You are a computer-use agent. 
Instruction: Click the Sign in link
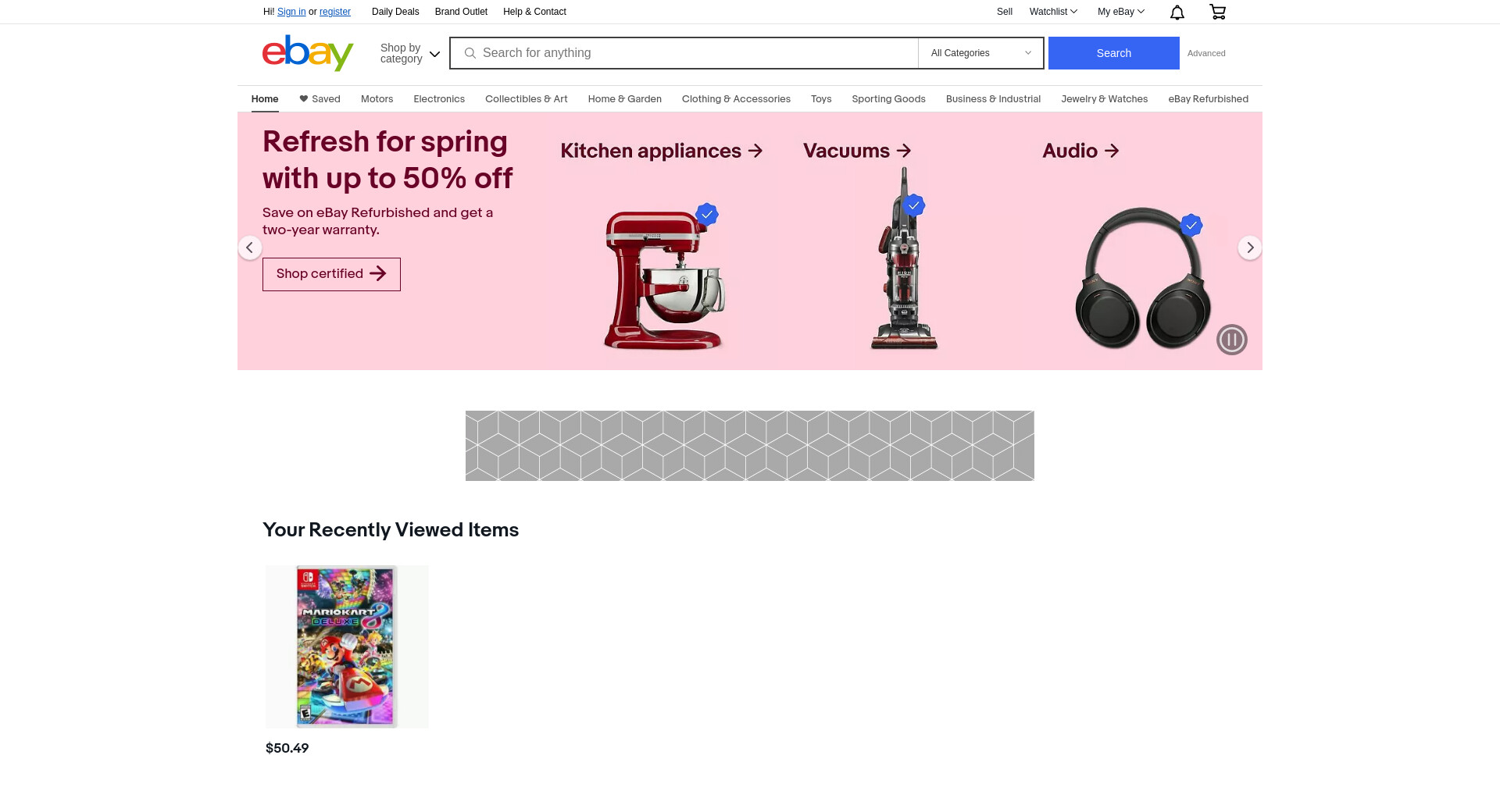[291, 12]
